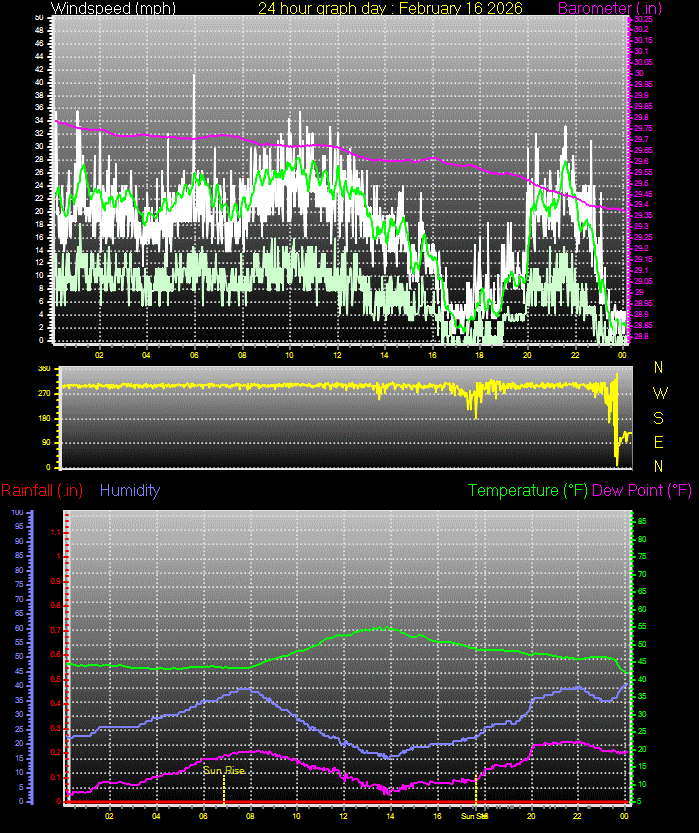
Task: Click the 'E' wind direction label
Action: (x=659, y=442)
